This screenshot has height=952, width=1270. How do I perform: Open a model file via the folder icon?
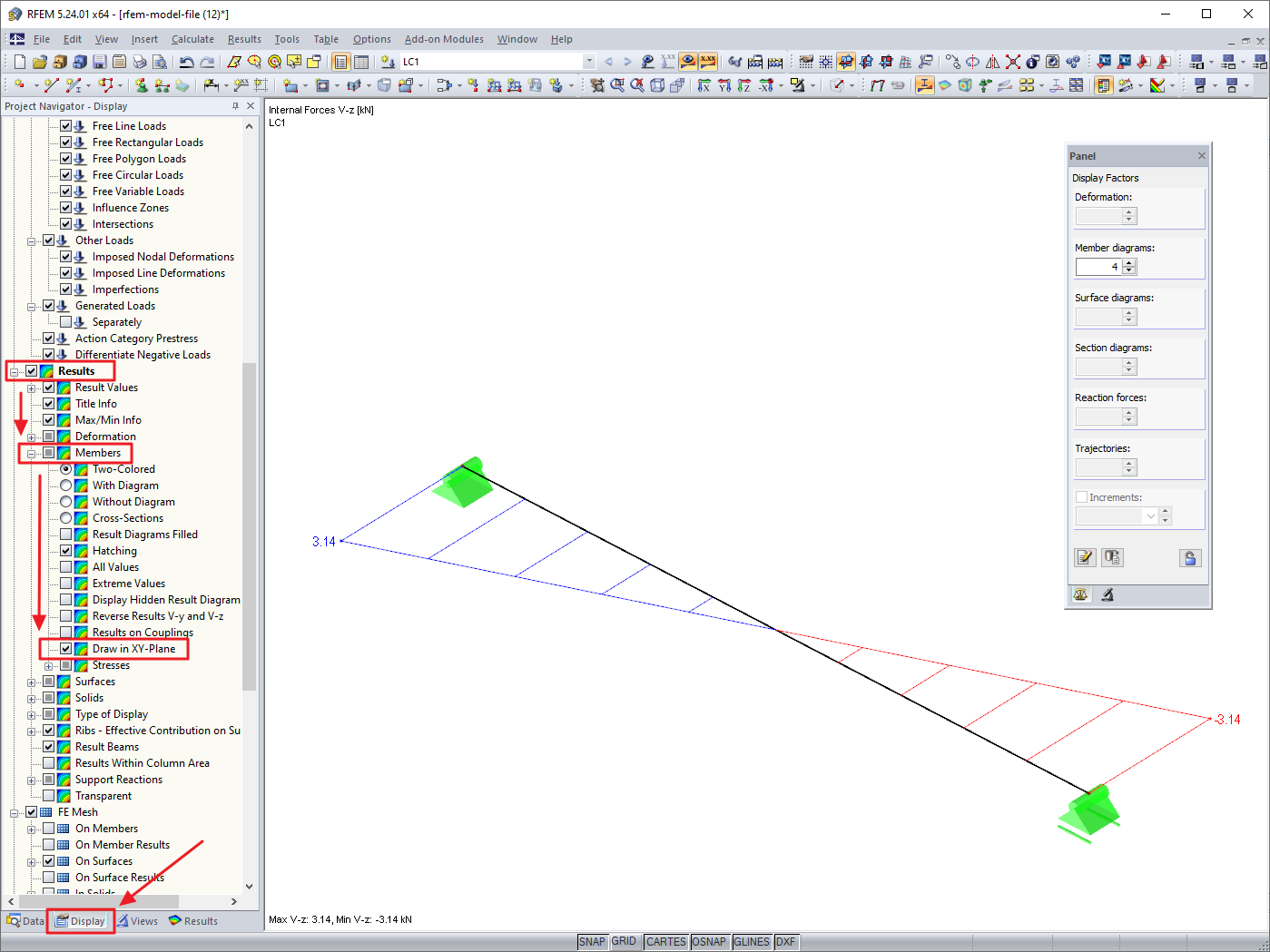(x=40, y=62)
